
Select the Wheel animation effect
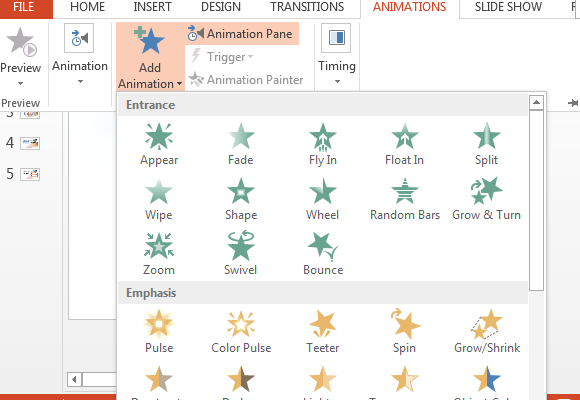point(323,200)
